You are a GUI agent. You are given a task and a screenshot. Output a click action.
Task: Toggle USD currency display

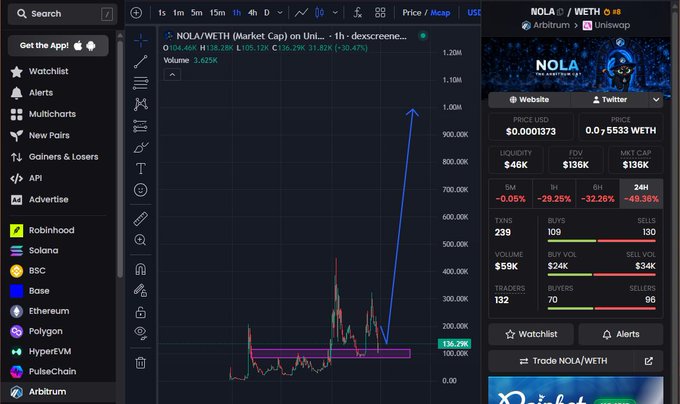[474, 13]
